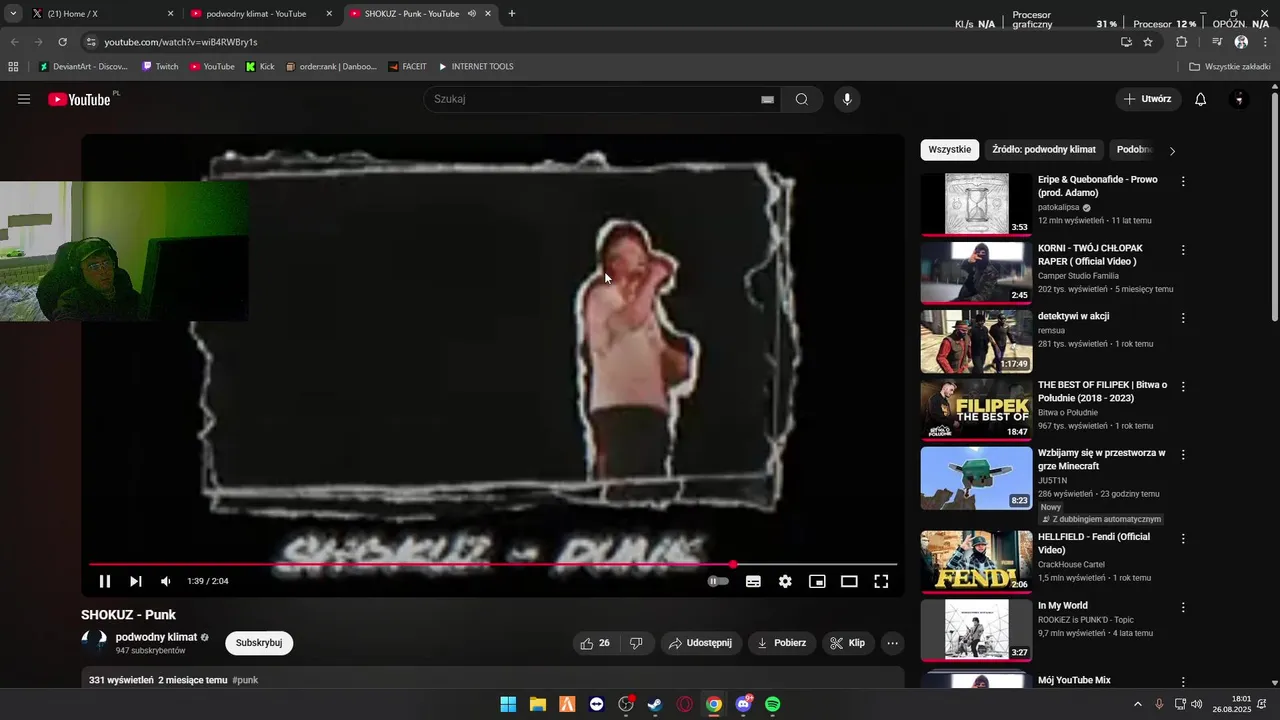1280x720 pixels.
Task: Focus the Szukaj search field
Action: 595,99
